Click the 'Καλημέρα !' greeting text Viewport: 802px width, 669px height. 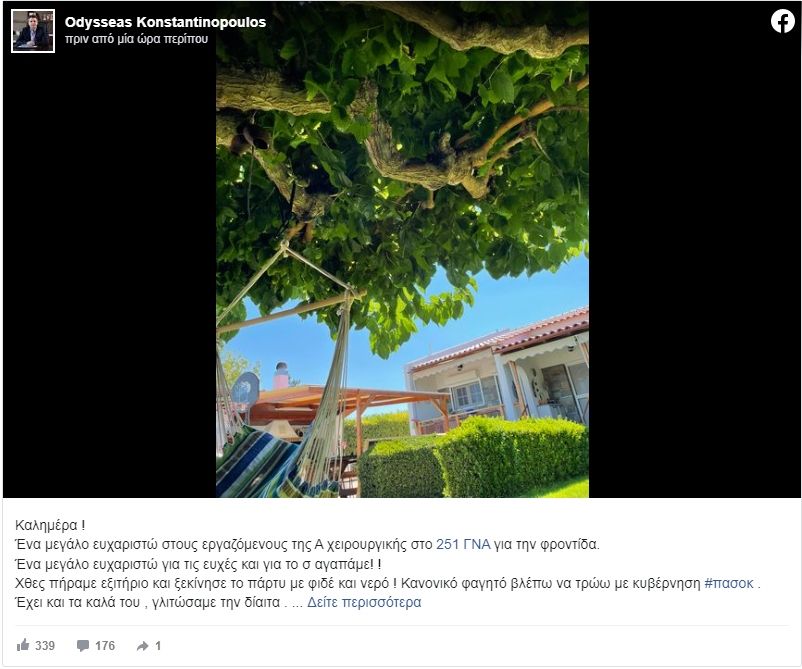click(x=50, y=525)
